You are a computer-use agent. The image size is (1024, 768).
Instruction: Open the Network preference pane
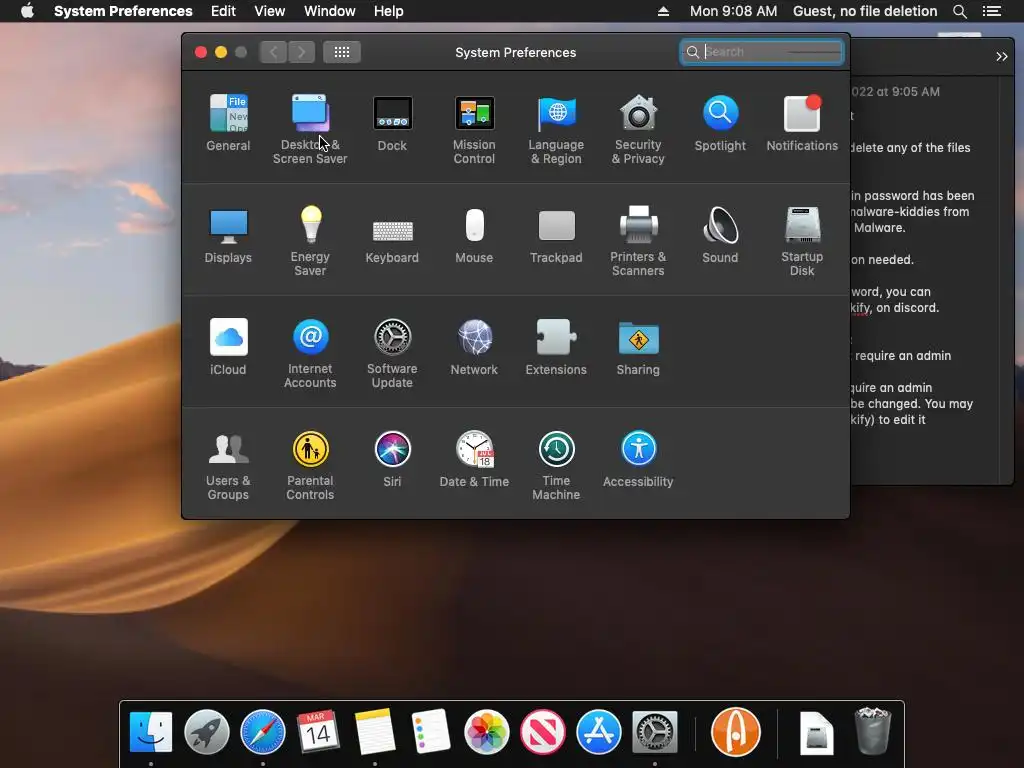click(x=474, y=347)
